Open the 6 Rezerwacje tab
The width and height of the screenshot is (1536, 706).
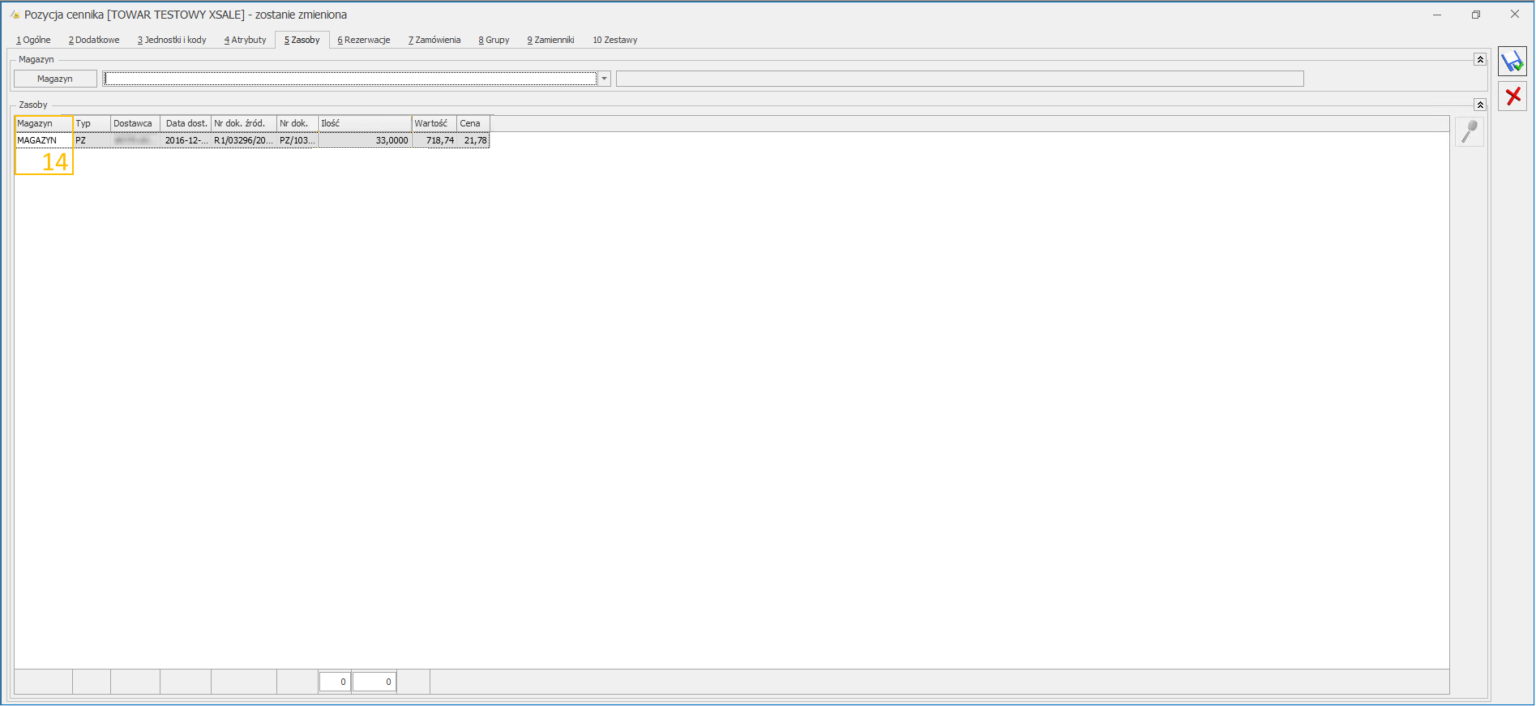pos(364,40)
